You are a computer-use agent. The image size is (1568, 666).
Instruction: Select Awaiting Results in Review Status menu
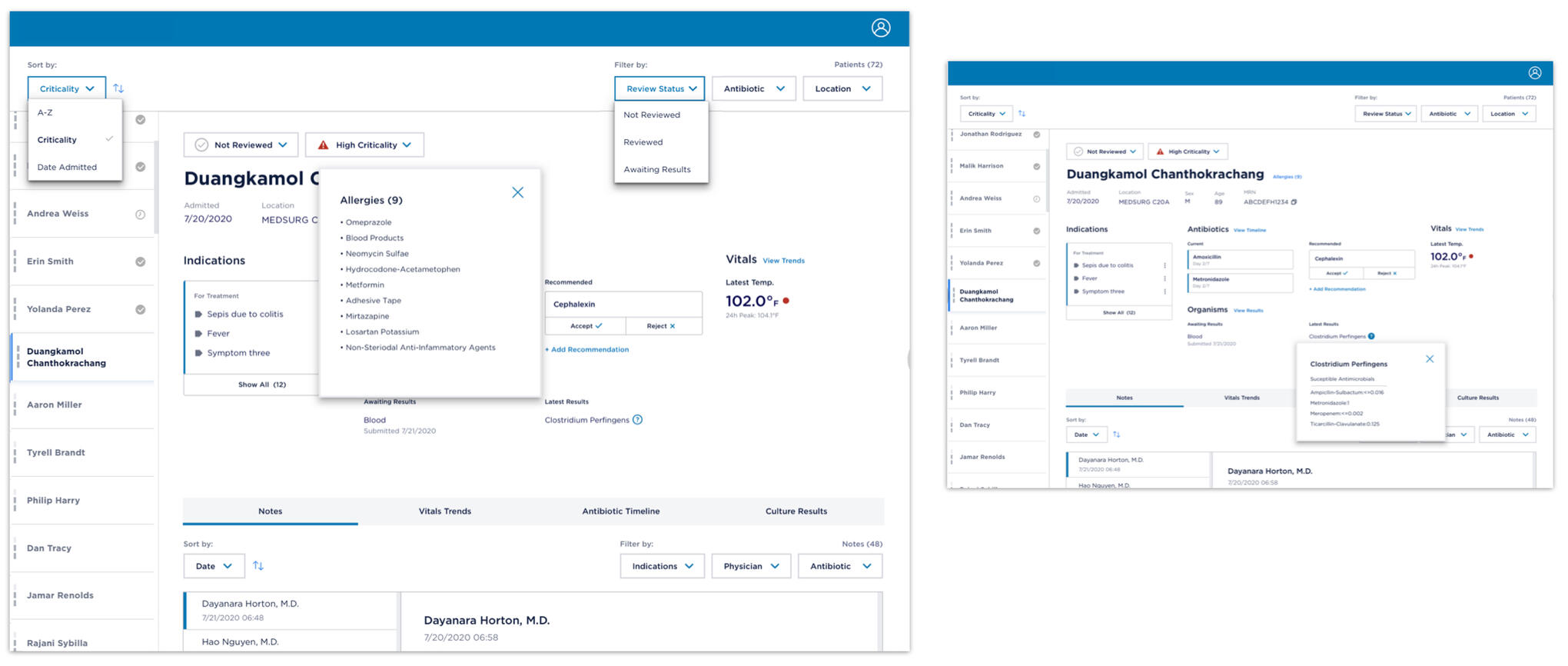656,170
